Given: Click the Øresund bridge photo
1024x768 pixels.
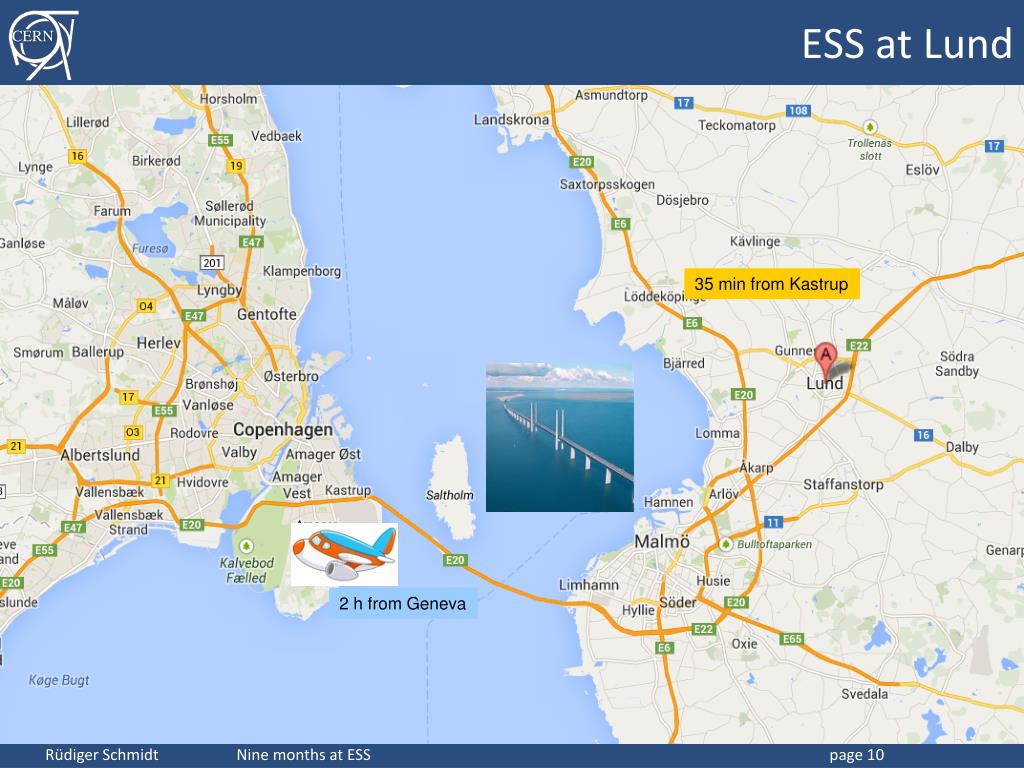Looking at the screenshot, I should 560,437.
